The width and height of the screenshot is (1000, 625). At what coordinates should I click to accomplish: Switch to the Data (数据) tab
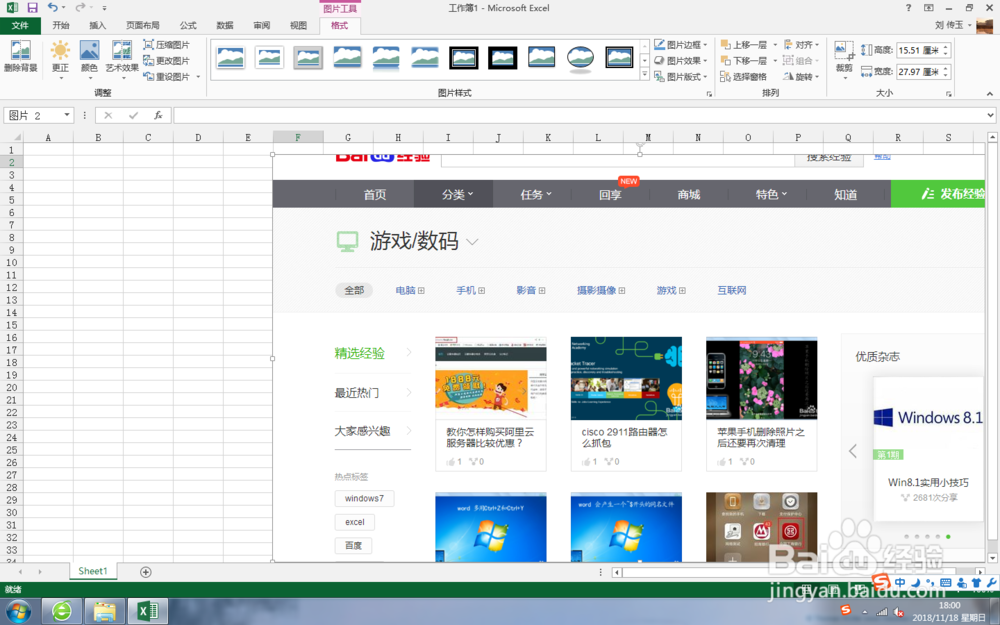[225, 26]
